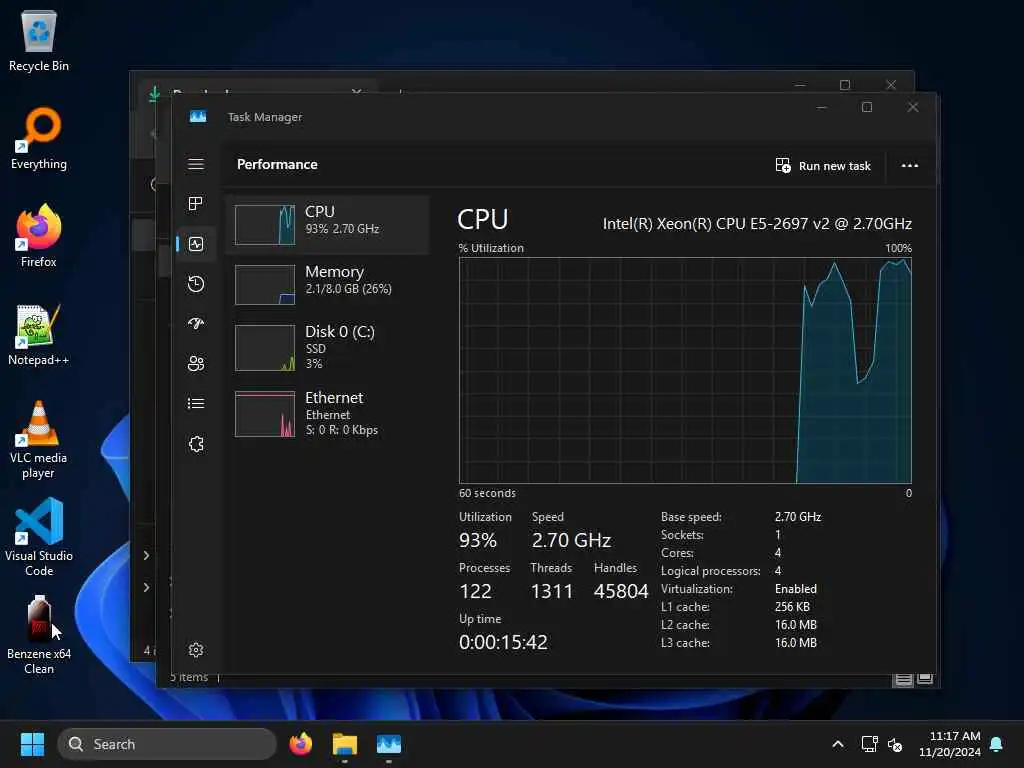The image size is (1024, 768).
Task: Click Run new task button
Action: 823,166
